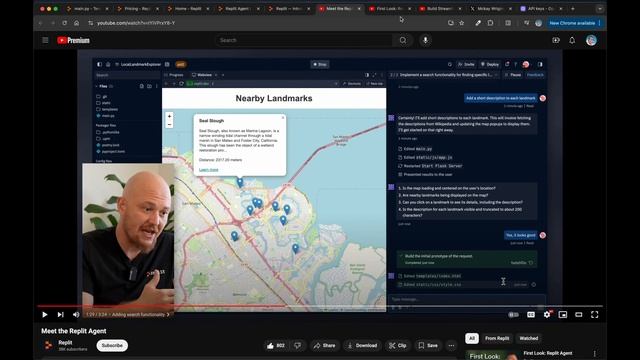
Task: Click the YouTube search magnifier button
Action: pyautogui.click(x=403, y=40)
